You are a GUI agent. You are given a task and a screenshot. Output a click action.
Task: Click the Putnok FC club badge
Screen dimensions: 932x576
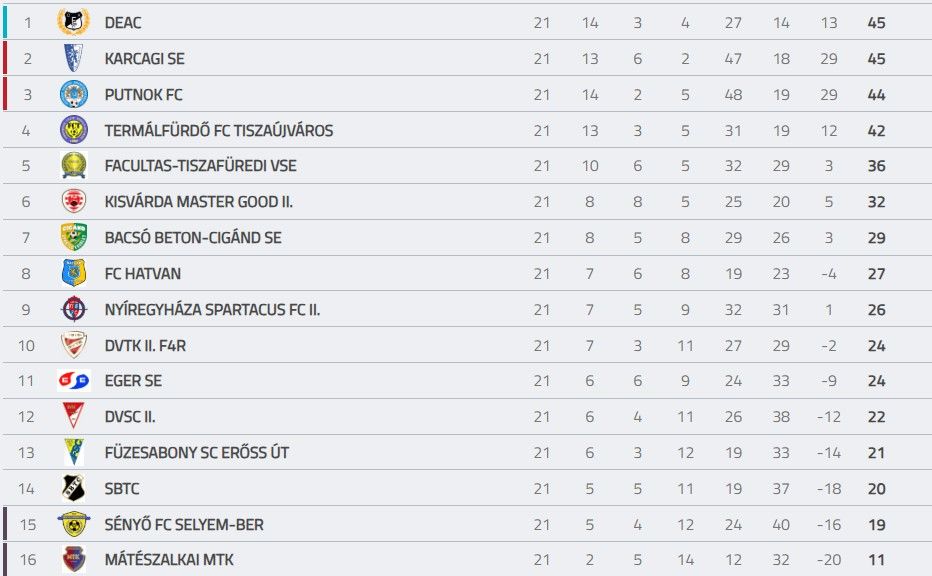73,94
